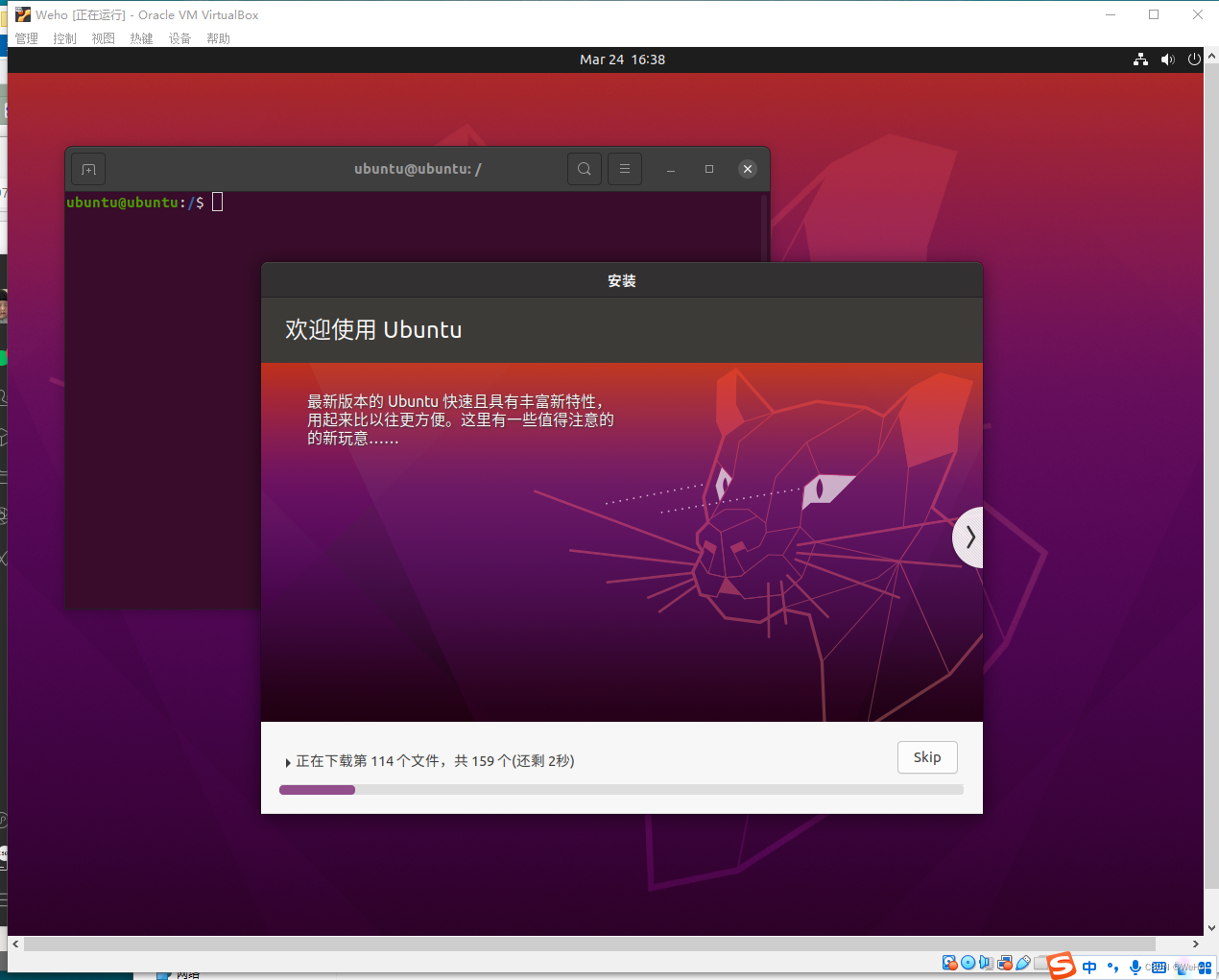Expand the download details triangle
1219x980 pixels.
tap(288, 762)
